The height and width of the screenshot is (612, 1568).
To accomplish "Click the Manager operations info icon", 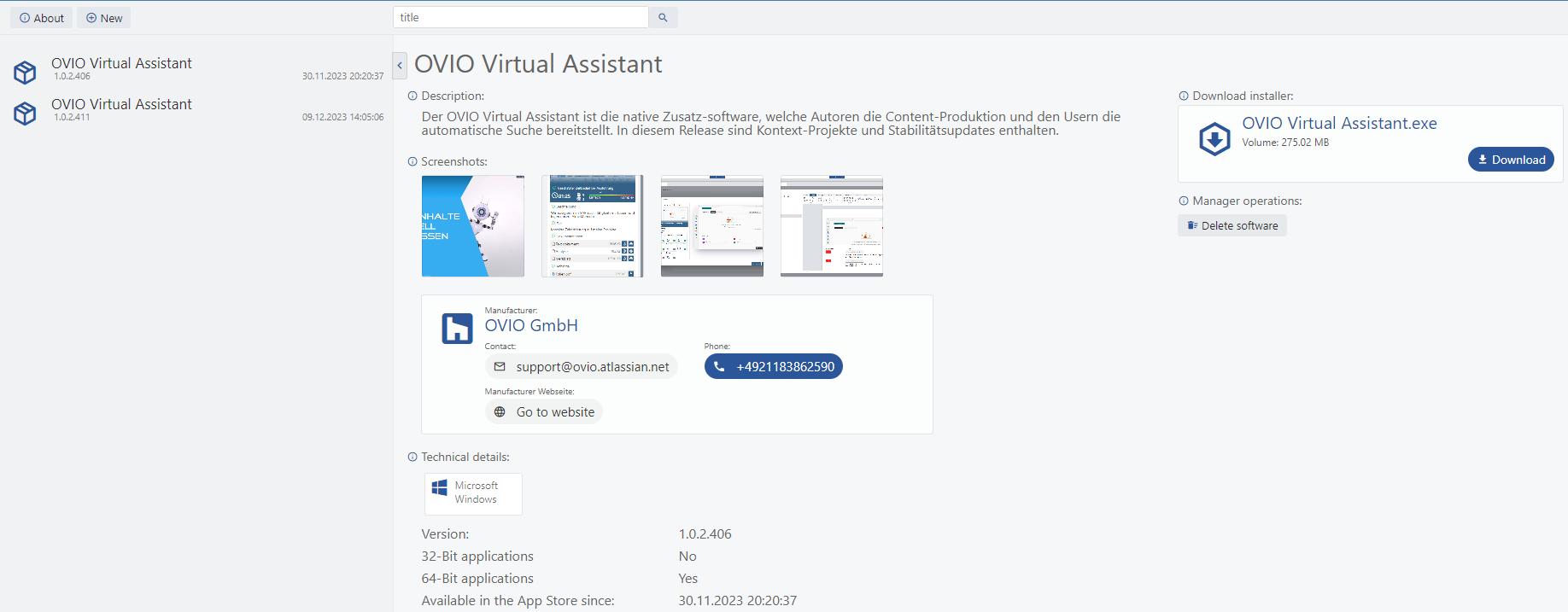I will tap(1184, 201).
